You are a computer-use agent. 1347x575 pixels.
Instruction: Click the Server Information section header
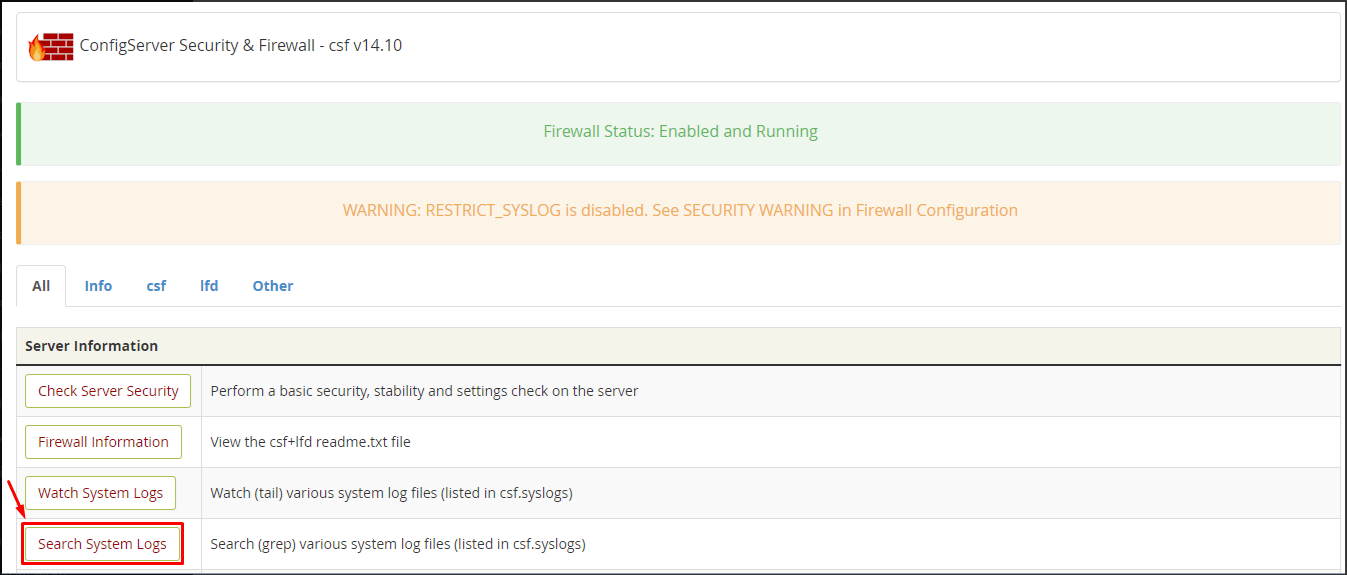click(678, 346)
